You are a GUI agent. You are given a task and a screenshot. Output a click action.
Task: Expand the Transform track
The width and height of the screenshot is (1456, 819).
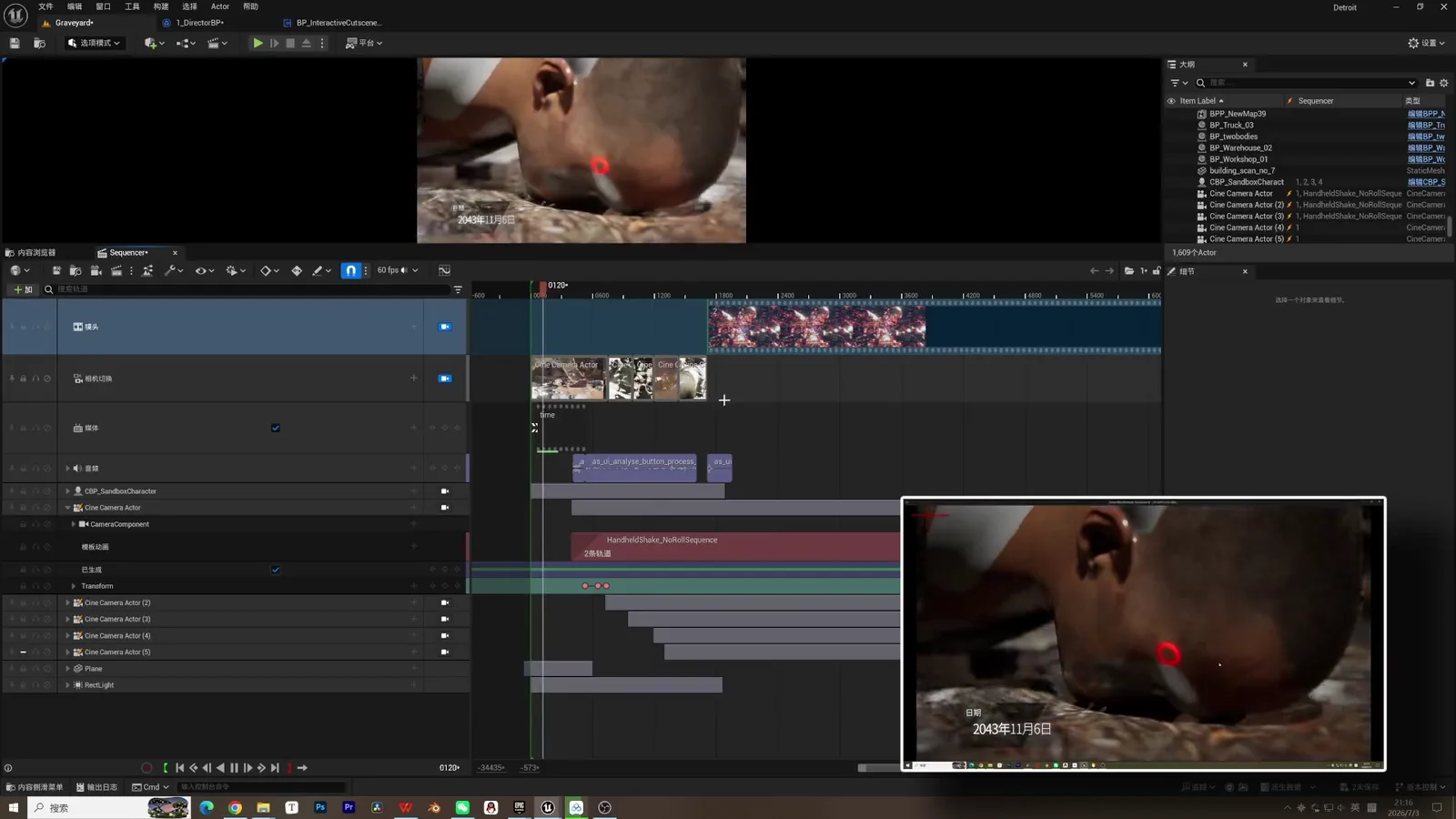point(74,586)
